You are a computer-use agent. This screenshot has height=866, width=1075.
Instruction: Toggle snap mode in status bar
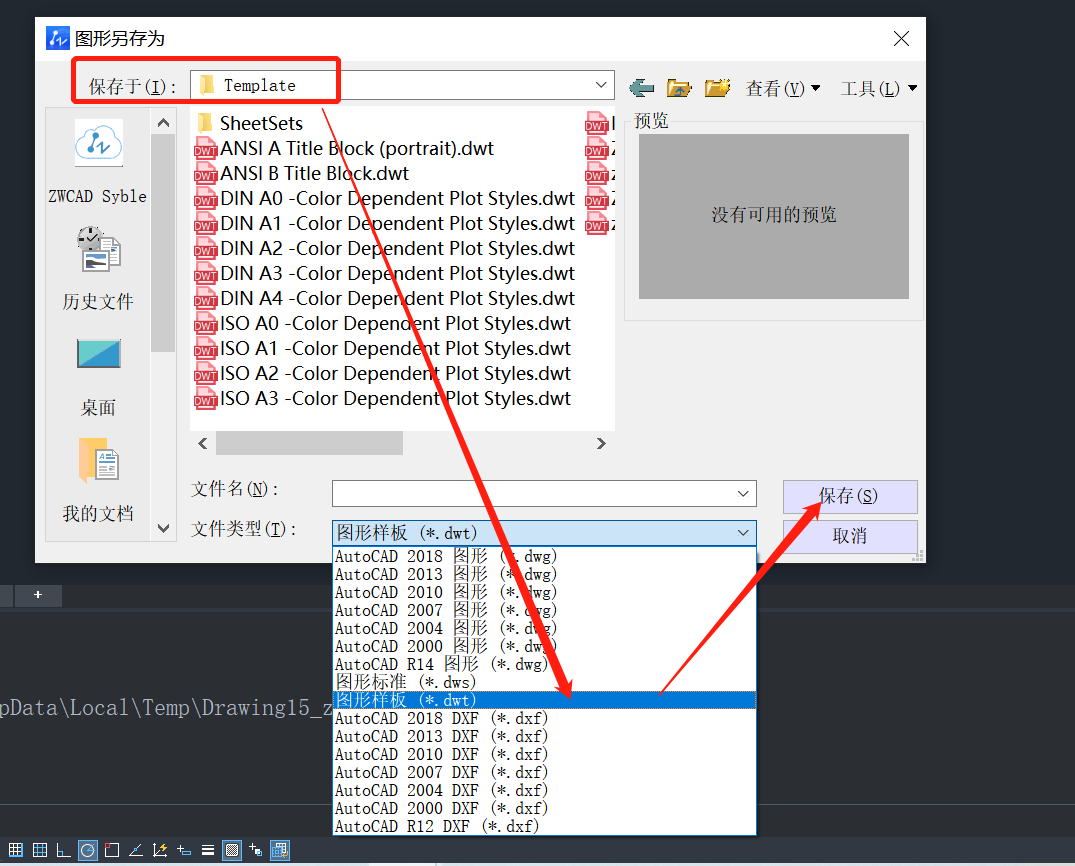click(15, 850)
